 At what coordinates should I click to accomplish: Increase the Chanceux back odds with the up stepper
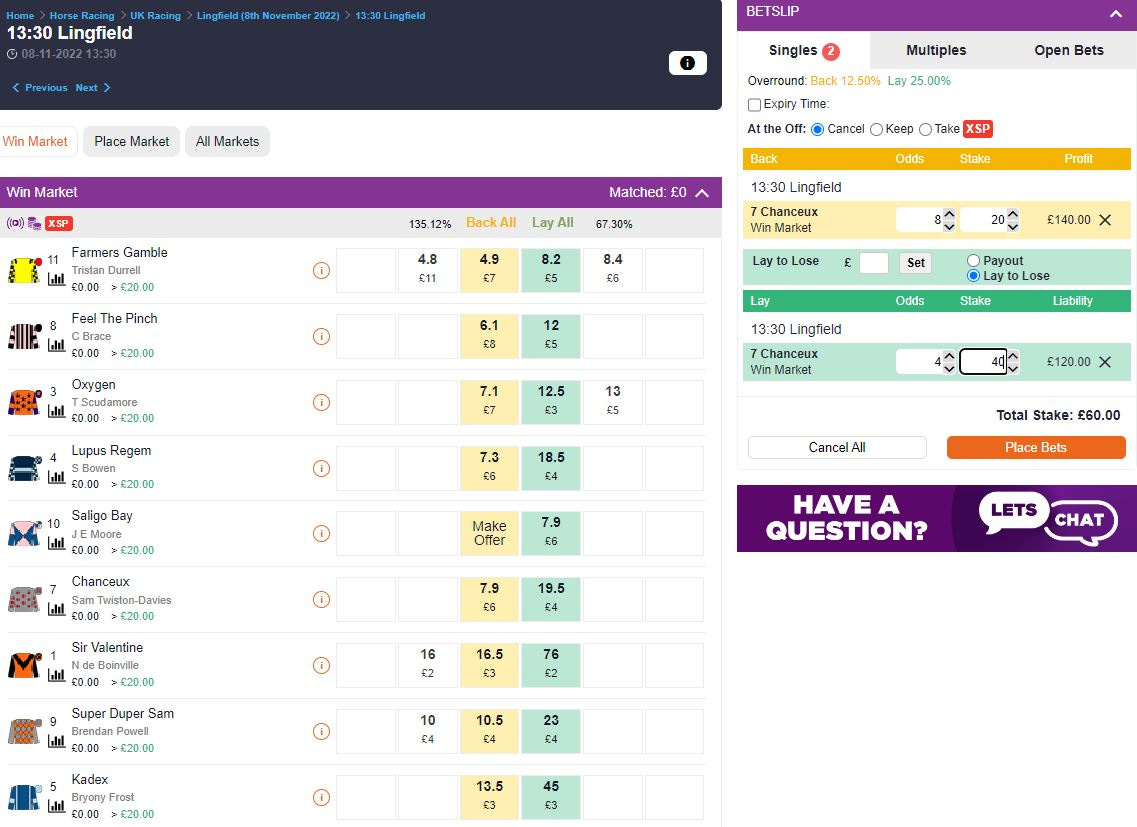click(x=950, y=212)
